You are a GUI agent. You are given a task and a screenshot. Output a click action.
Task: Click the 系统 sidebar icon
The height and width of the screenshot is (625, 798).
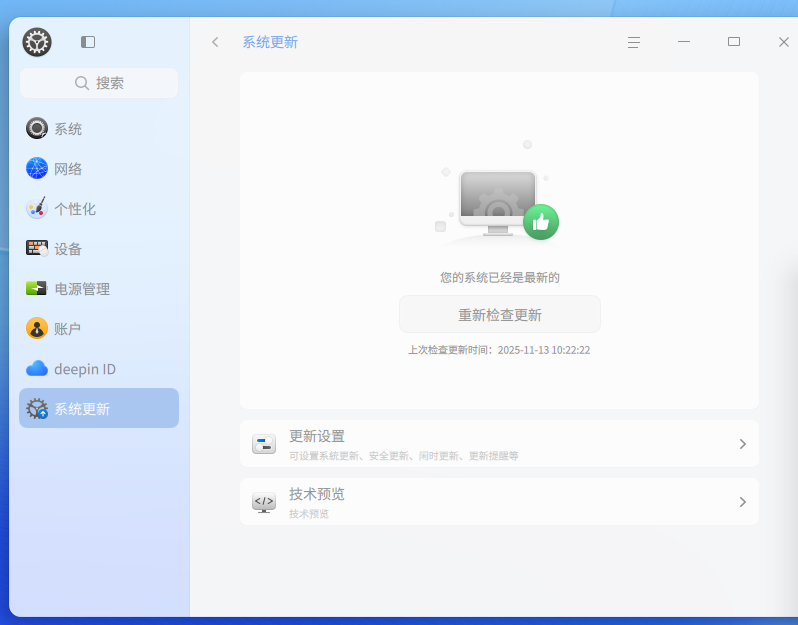point(37,128)
